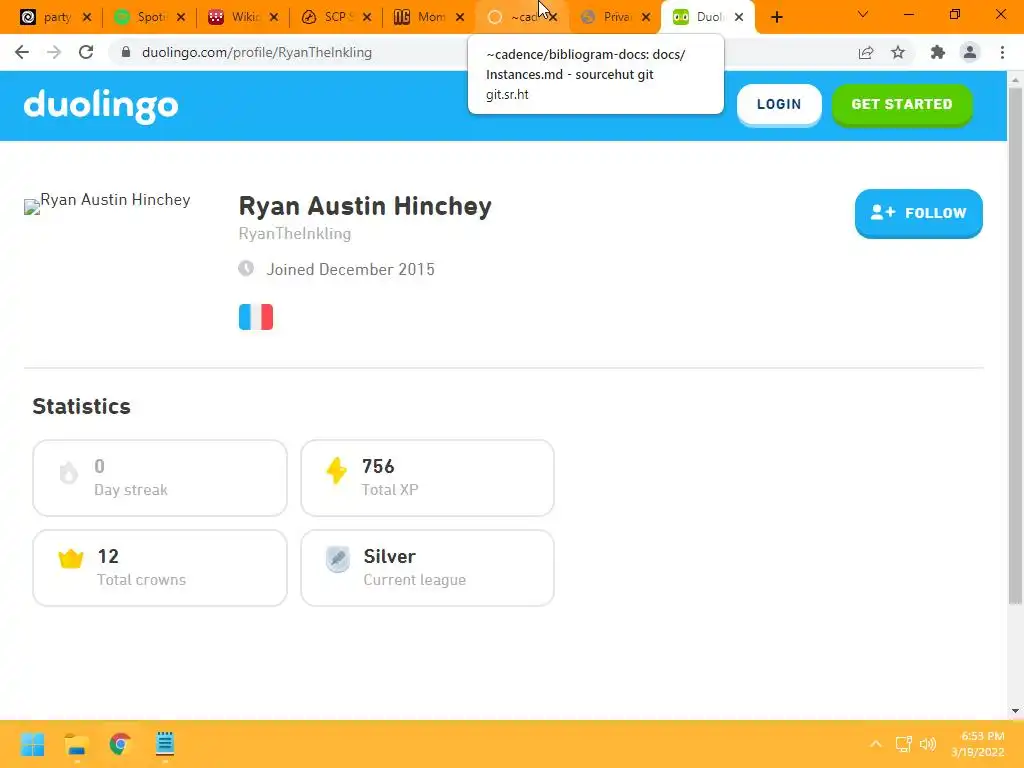
Task: Click the crown Total crowns icon
Action: (x=71, y=558)
